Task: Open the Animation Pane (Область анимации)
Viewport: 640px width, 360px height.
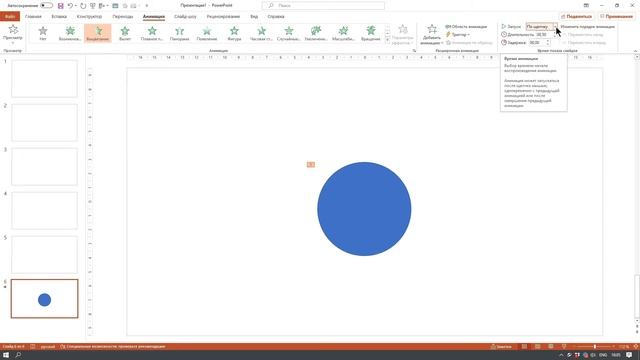Action: 466,27
